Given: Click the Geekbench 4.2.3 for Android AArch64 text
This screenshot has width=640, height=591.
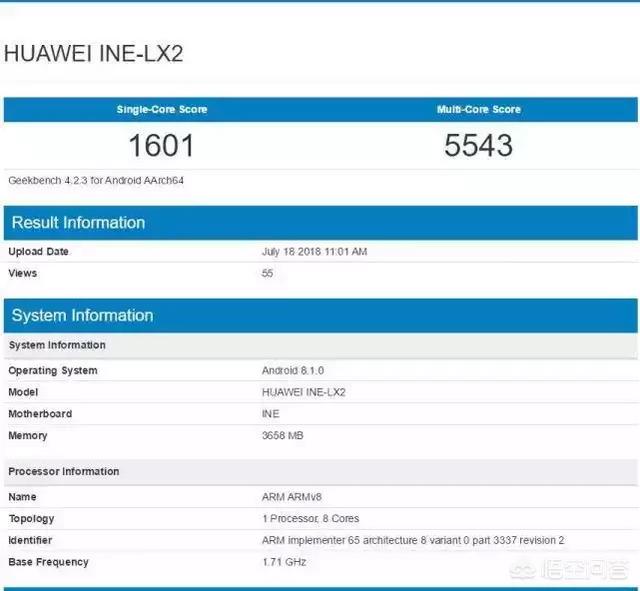Looking at the screenshot, I should pos(96,180).
